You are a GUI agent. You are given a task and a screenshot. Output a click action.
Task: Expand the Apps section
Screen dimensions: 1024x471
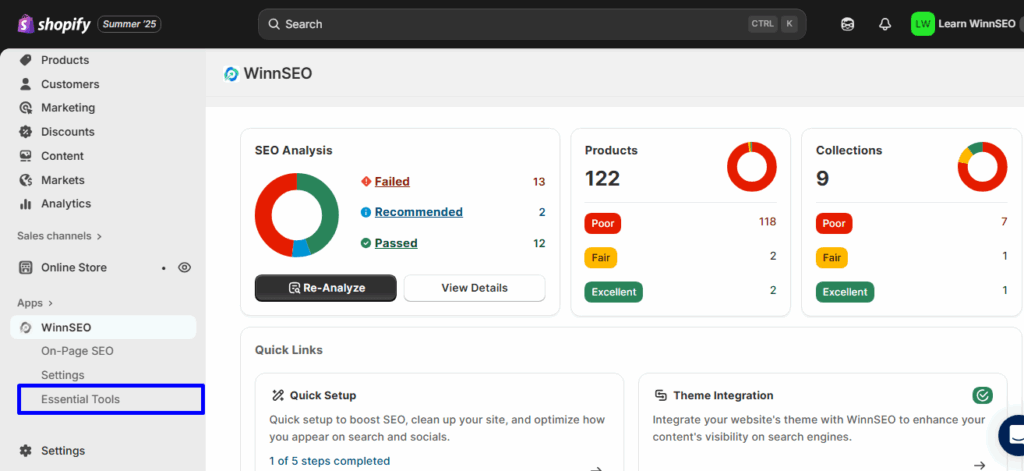35,303
